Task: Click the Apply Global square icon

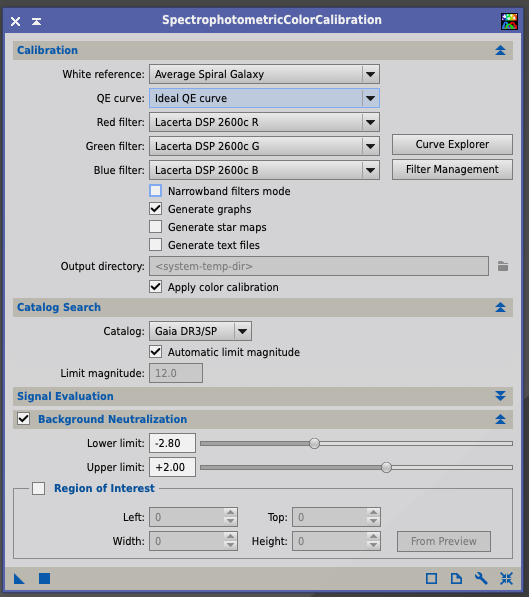Action: click(45, 579)
